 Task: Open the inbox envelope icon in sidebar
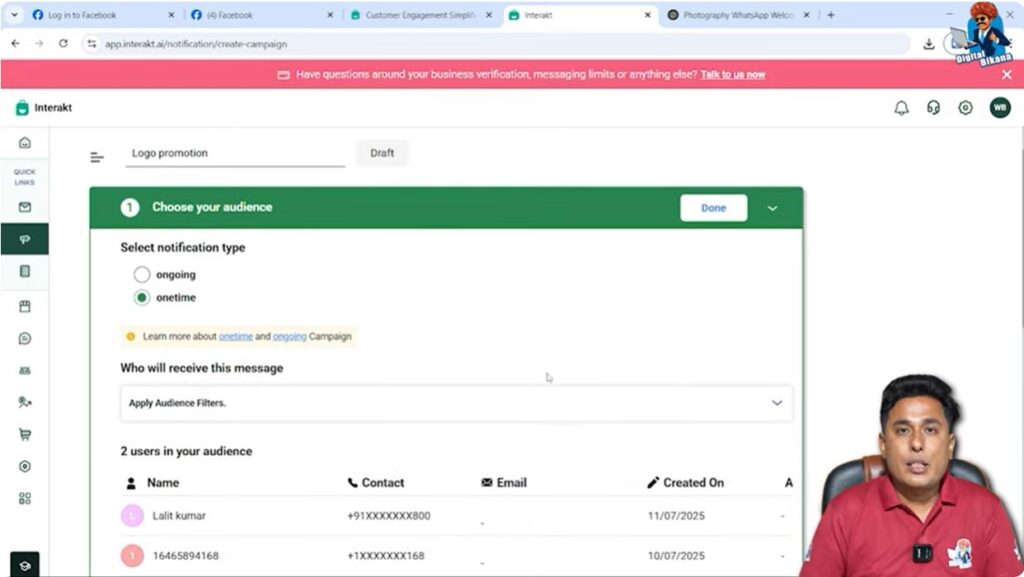25,206
